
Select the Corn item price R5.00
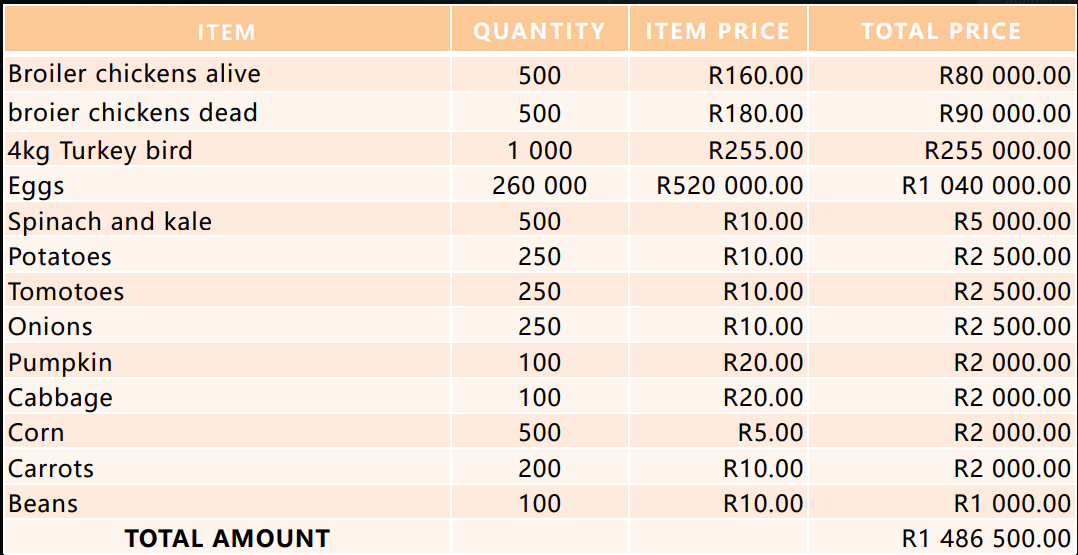click(x=770, y=433)
